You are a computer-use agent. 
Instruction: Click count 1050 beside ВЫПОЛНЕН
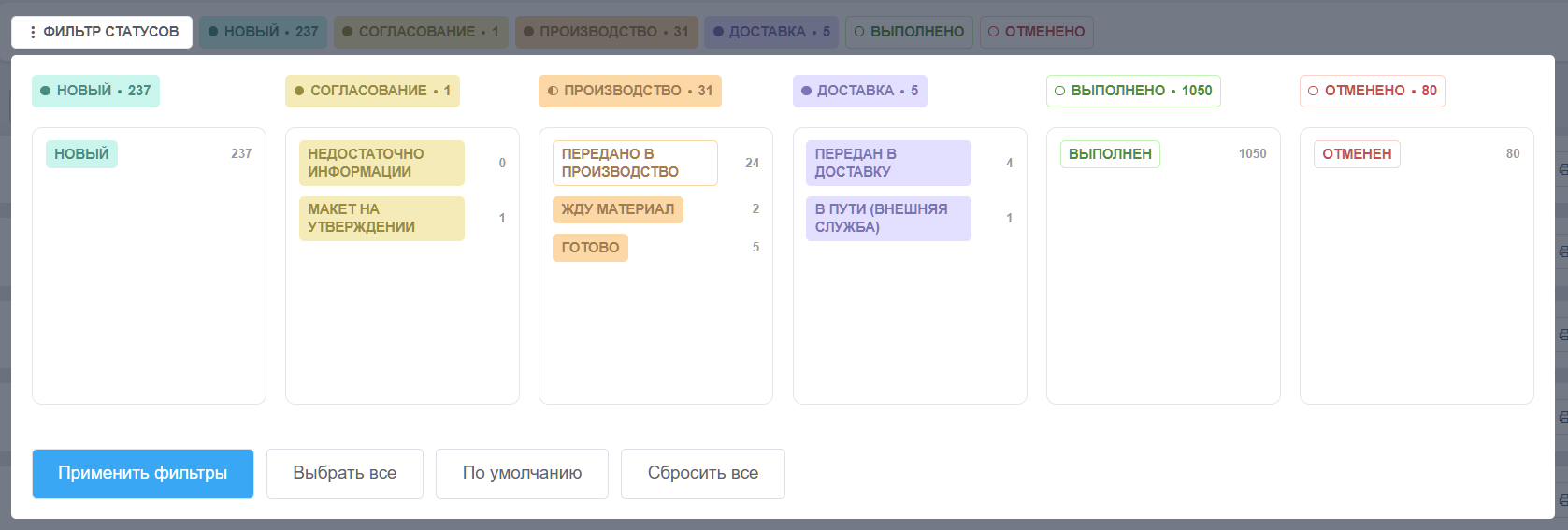[x=1252, y=153]
